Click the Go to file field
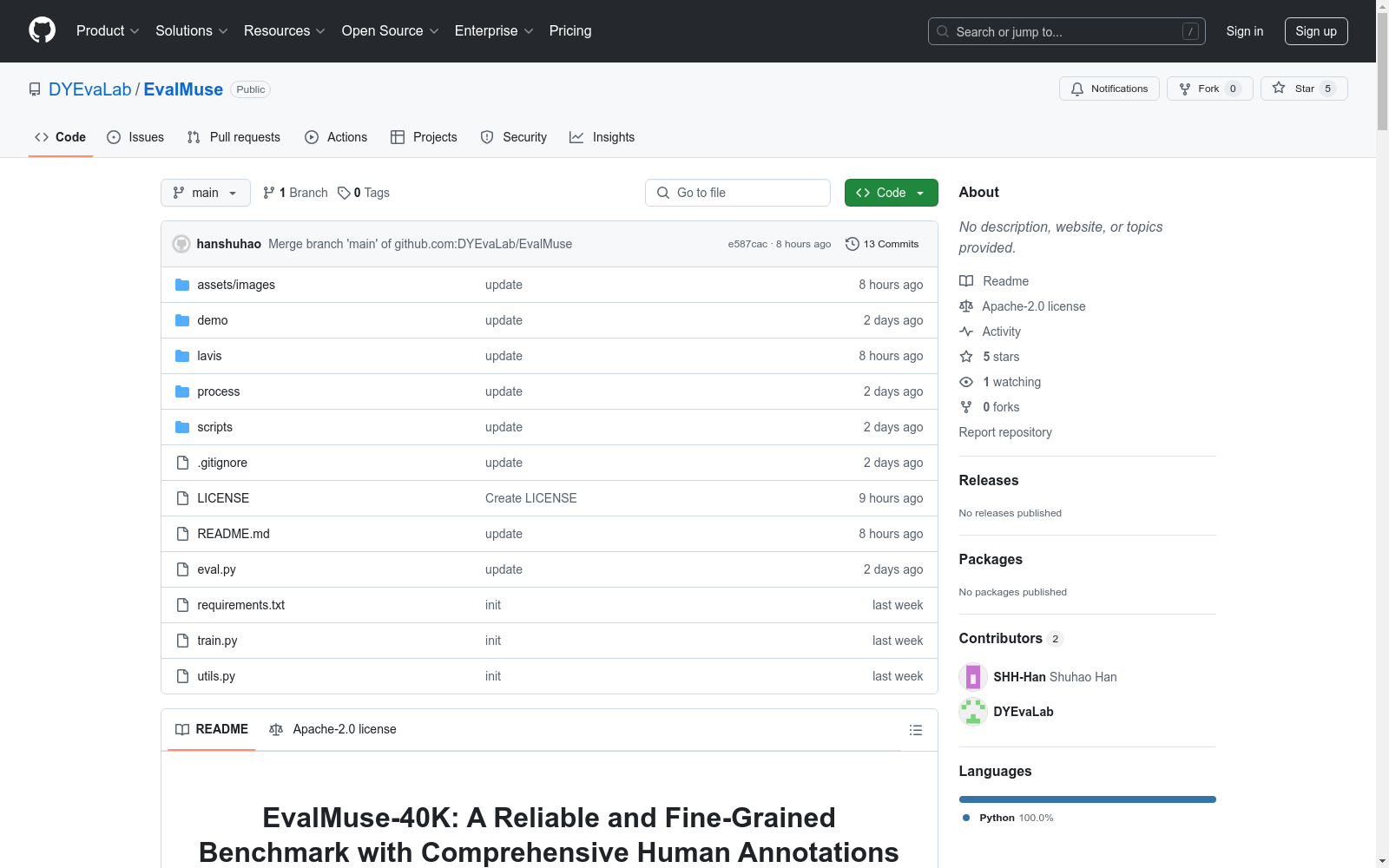This screenshot has width=1389, height=868. (x=738, y=193)
